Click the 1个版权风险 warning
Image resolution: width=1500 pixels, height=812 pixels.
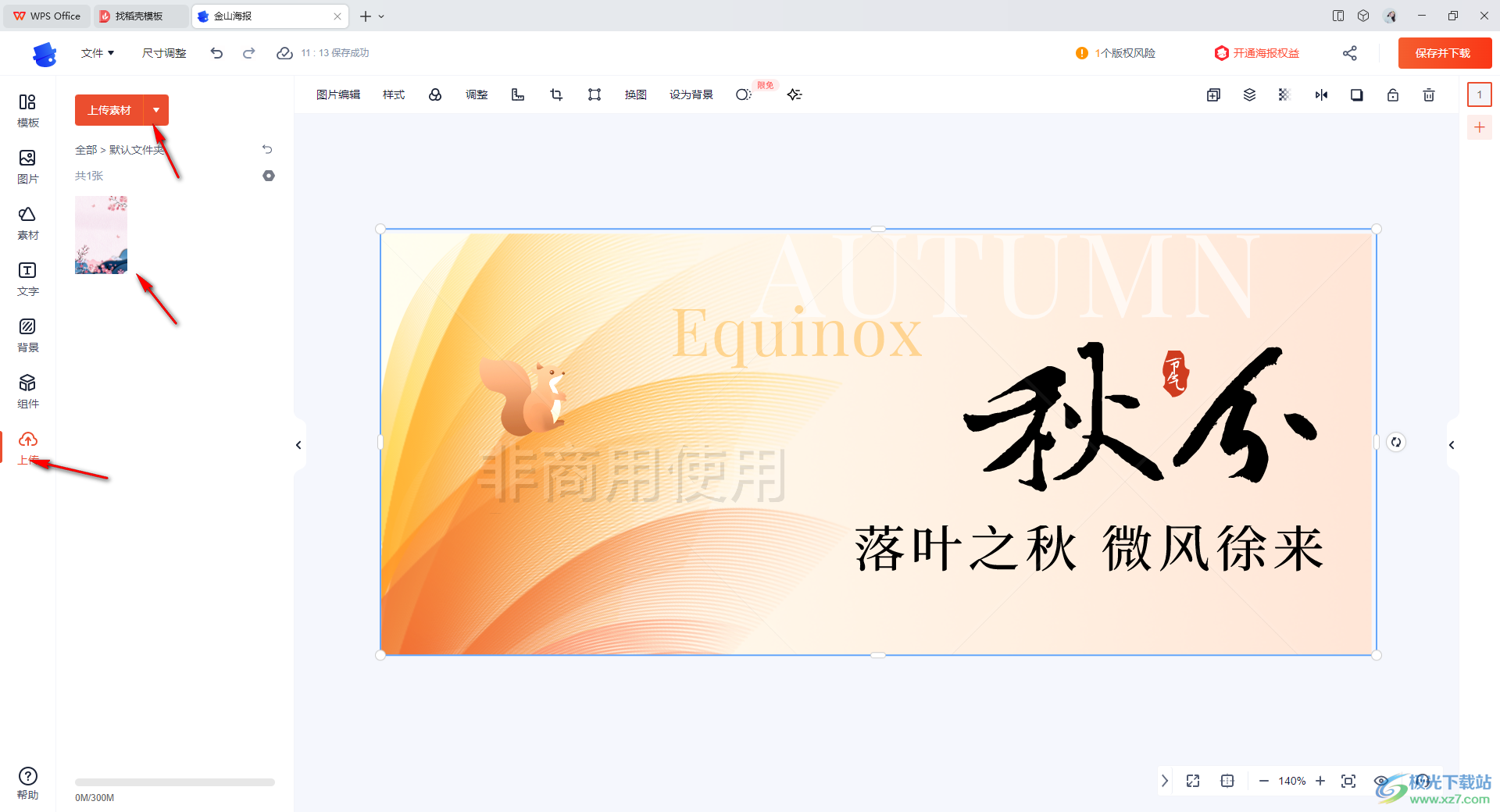tap(1116, 53)
